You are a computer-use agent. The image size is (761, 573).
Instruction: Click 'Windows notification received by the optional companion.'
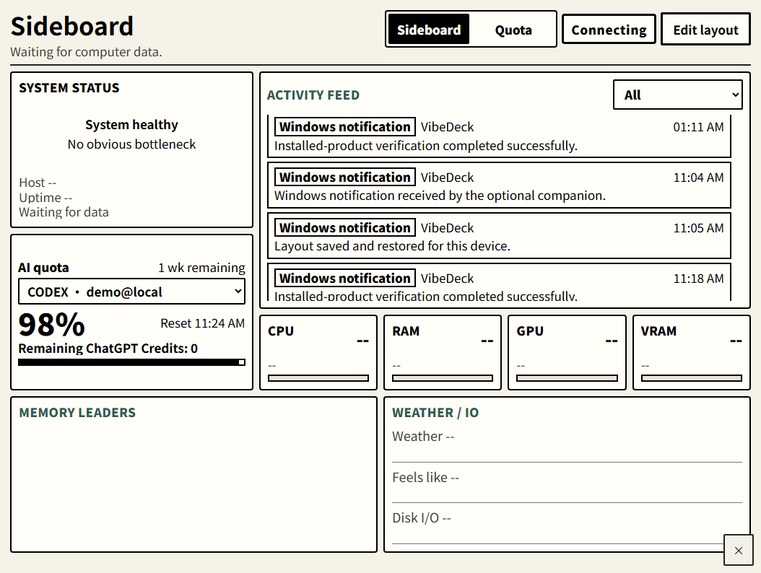point(440,196)
